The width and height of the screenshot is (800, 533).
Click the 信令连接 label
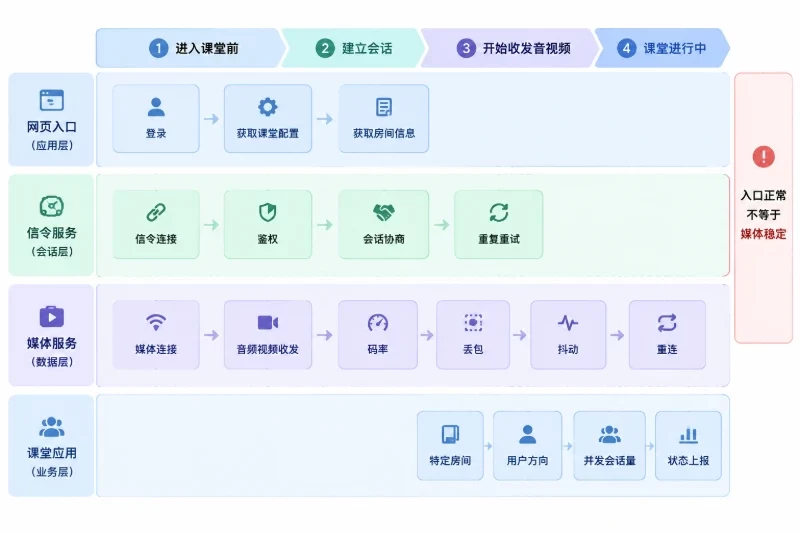(156, 239)
